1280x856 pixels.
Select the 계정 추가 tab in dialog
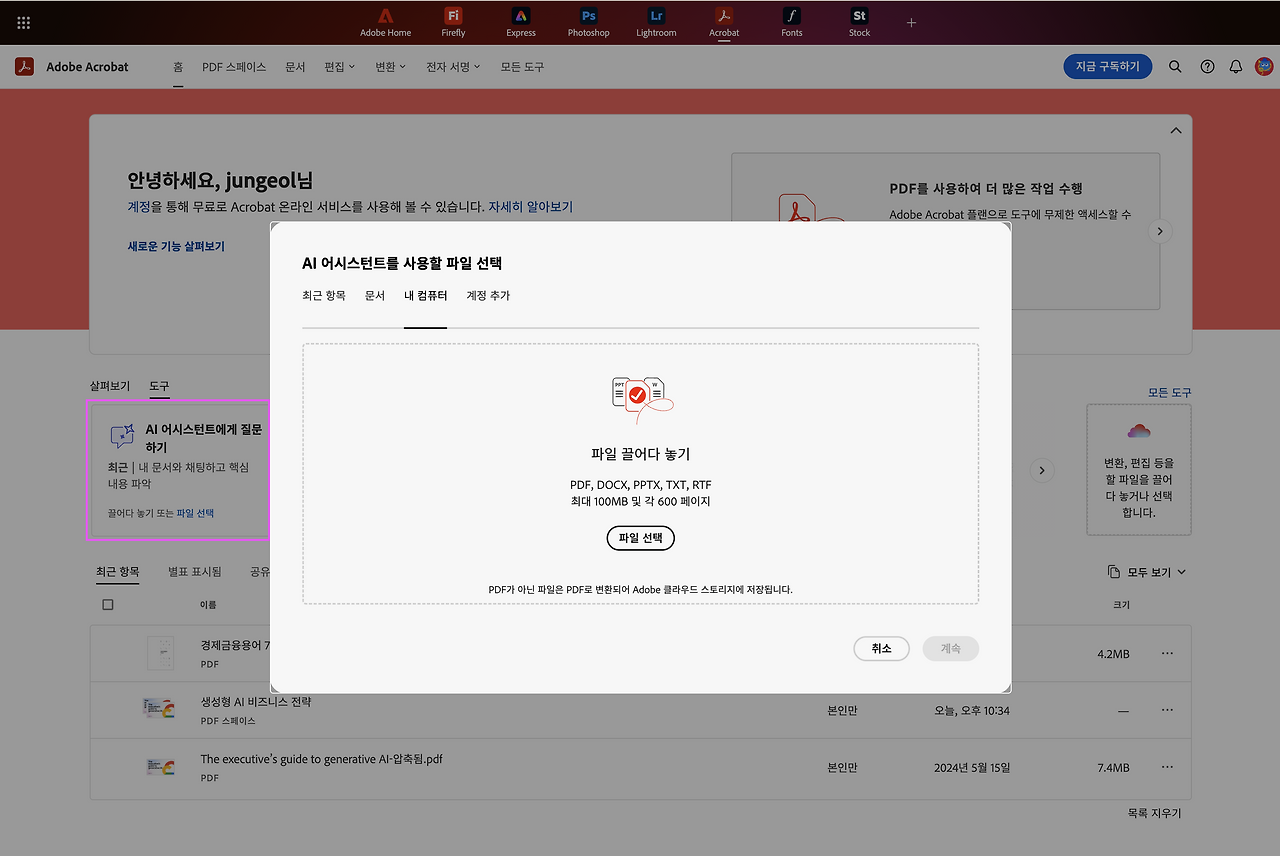point(488,296)
